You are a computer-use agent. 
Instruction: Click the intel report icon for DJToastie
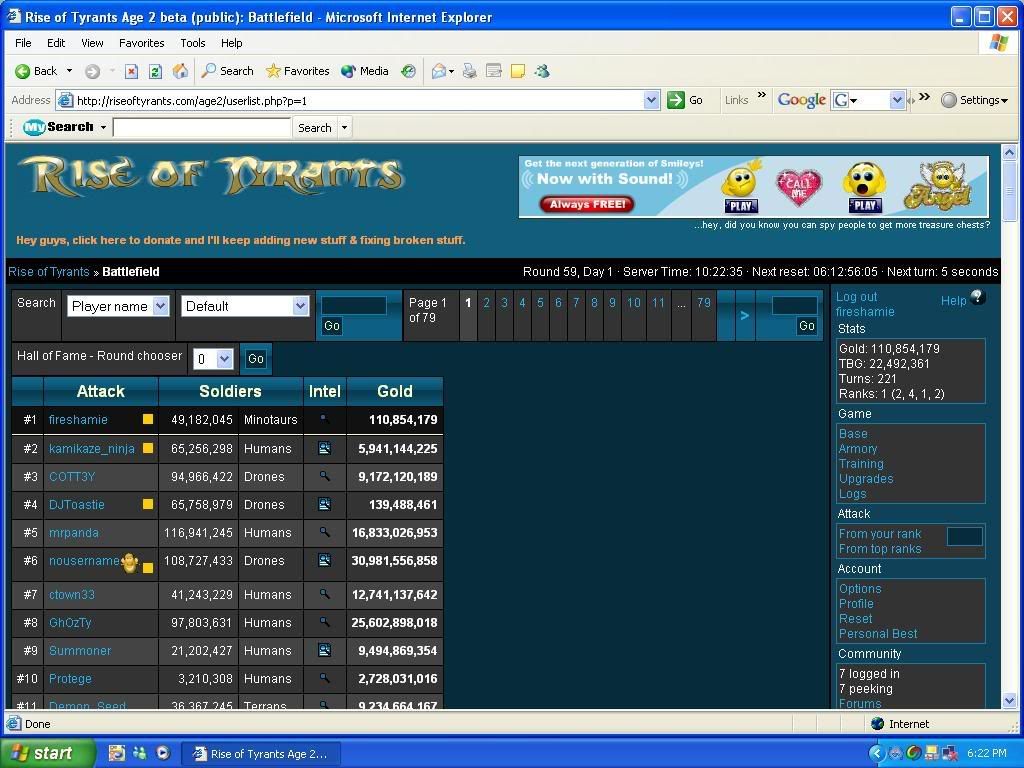325,504
